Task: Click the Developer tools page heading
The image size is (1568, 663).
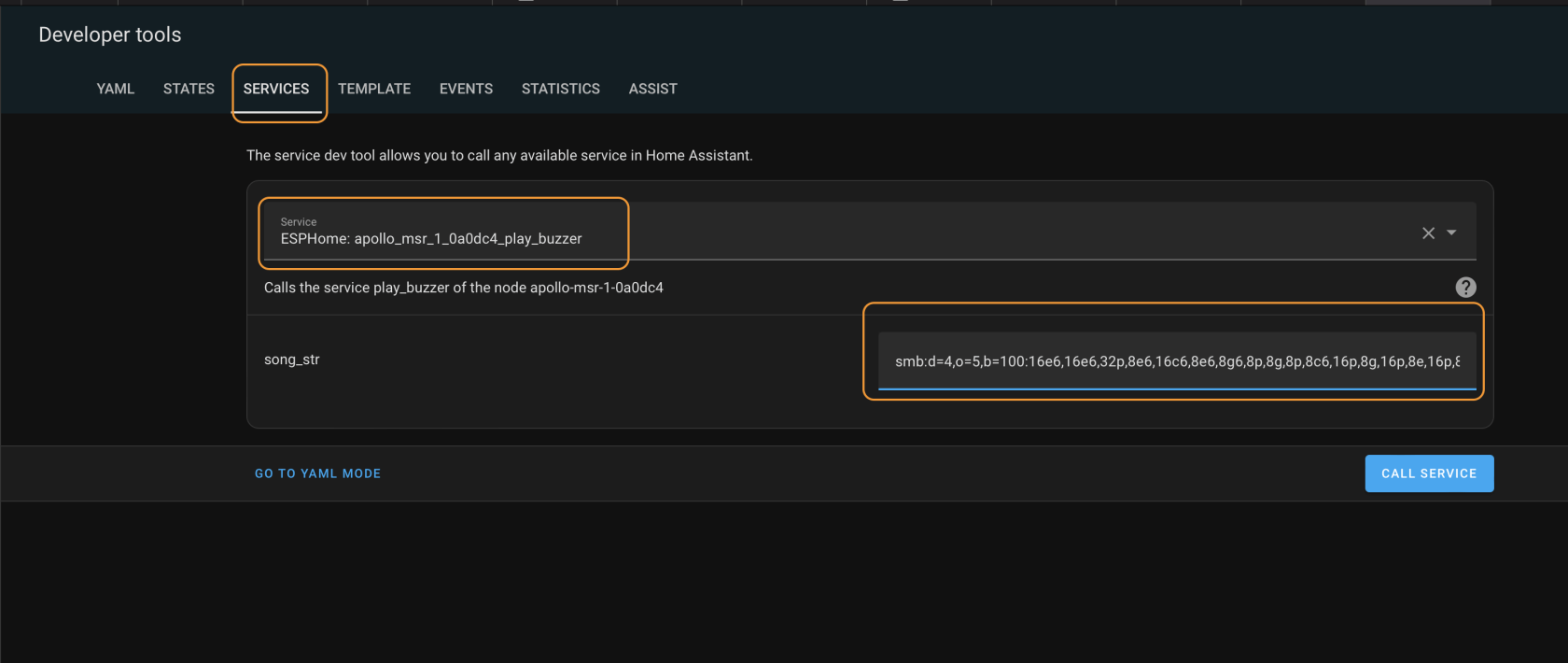Action: tap(110, 35)
